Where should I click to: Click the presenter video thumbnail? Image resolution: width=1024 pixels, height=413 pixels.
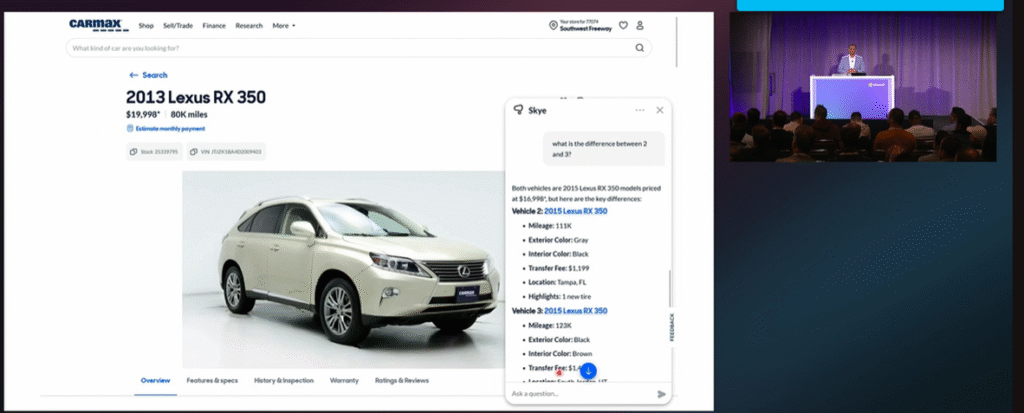coord(863,87)
